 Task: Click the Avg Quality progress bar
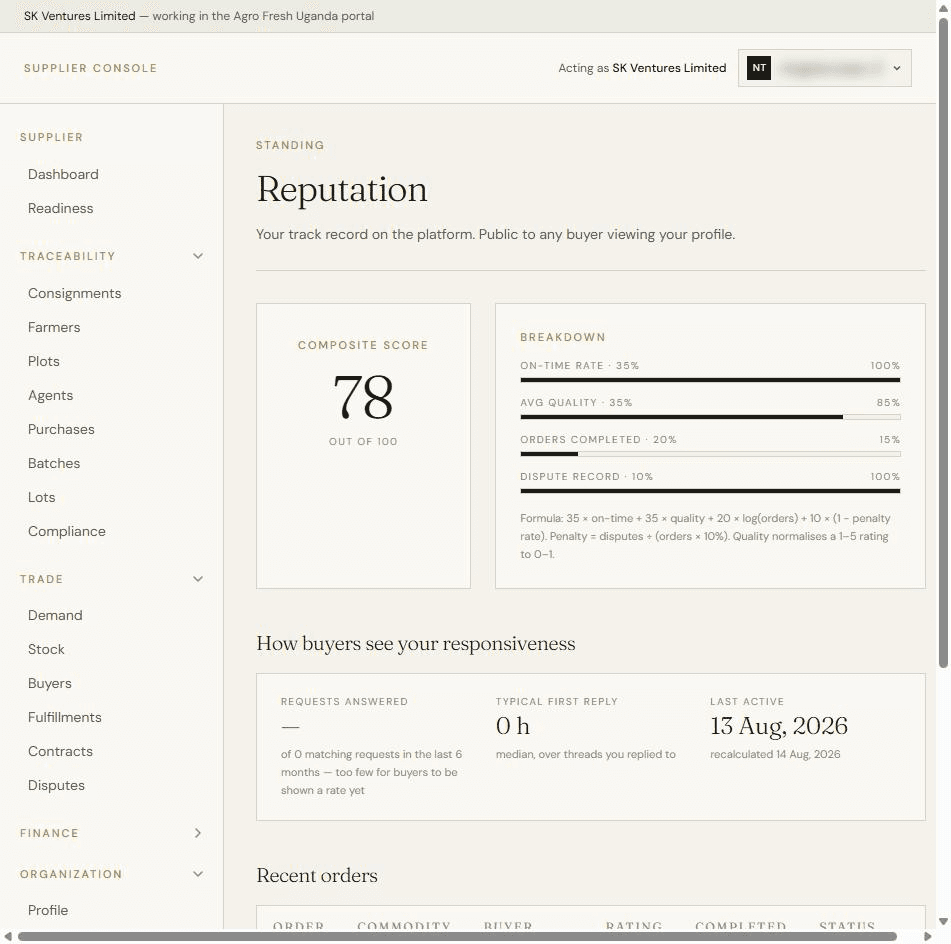coord(710,417)
